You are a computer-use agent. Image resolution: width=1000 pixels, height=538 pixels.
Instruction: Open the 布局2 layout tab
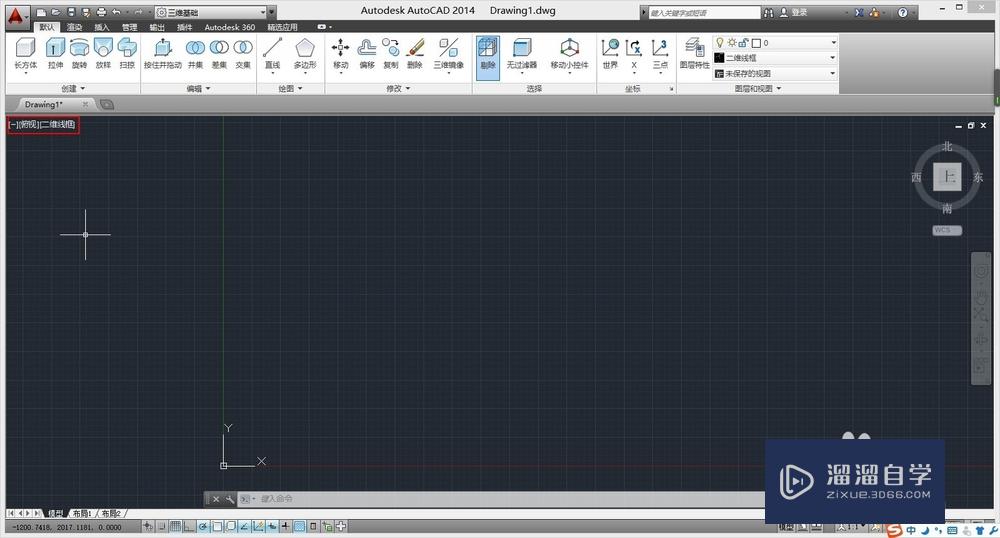(x=111, y=513)
